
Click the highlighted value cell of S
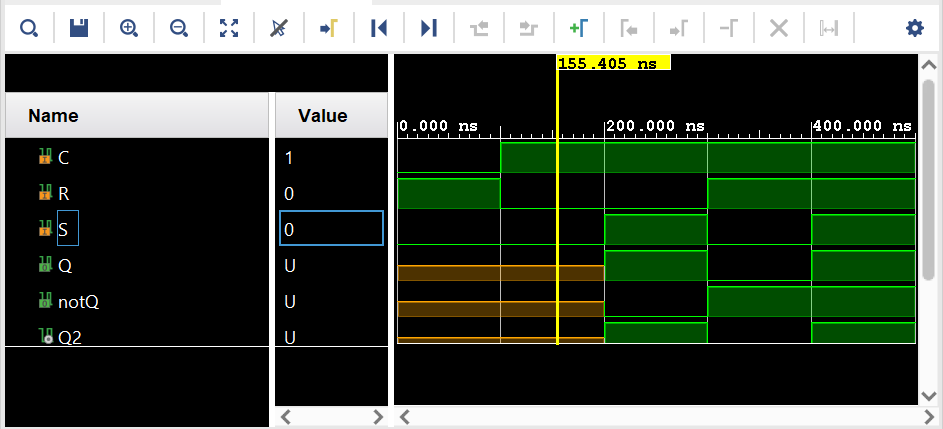331,228
